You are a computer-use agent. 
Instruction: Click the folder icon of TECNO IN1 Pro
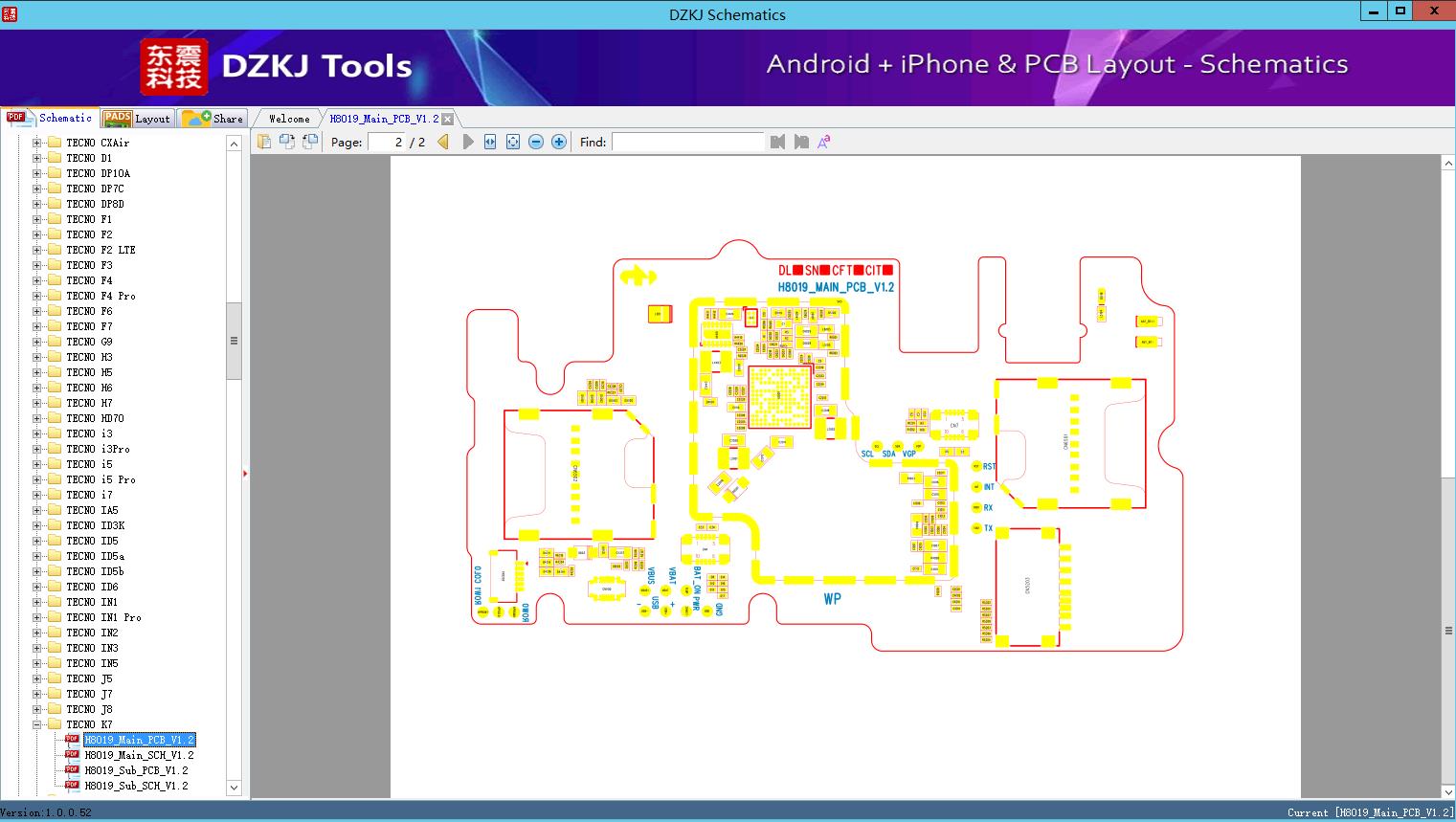click(55, 617)
